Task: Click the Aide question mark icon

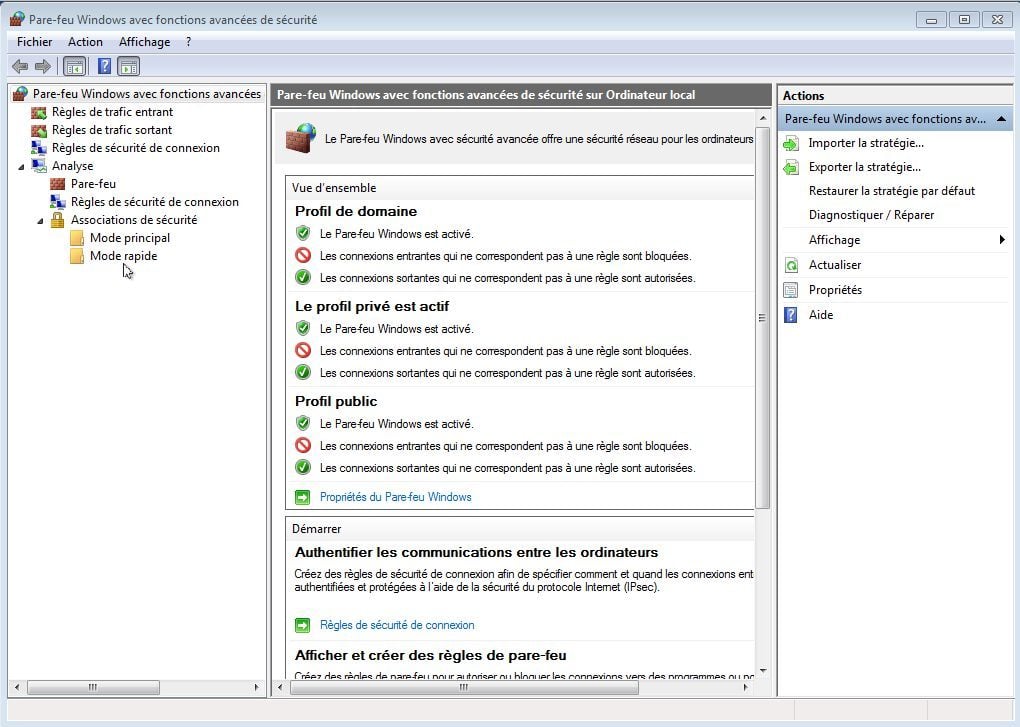Action: (791, 315)
